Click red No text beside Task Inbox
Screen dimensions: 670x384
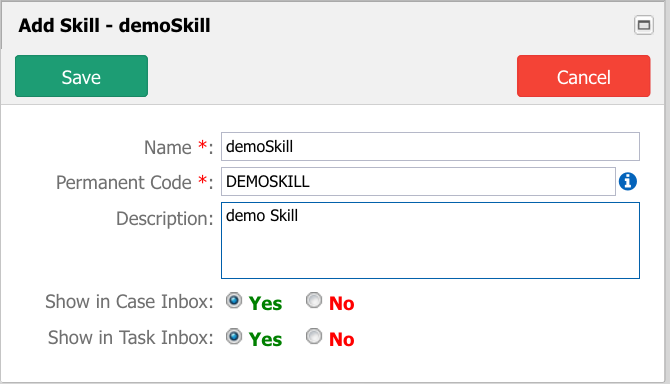[342, 340]
